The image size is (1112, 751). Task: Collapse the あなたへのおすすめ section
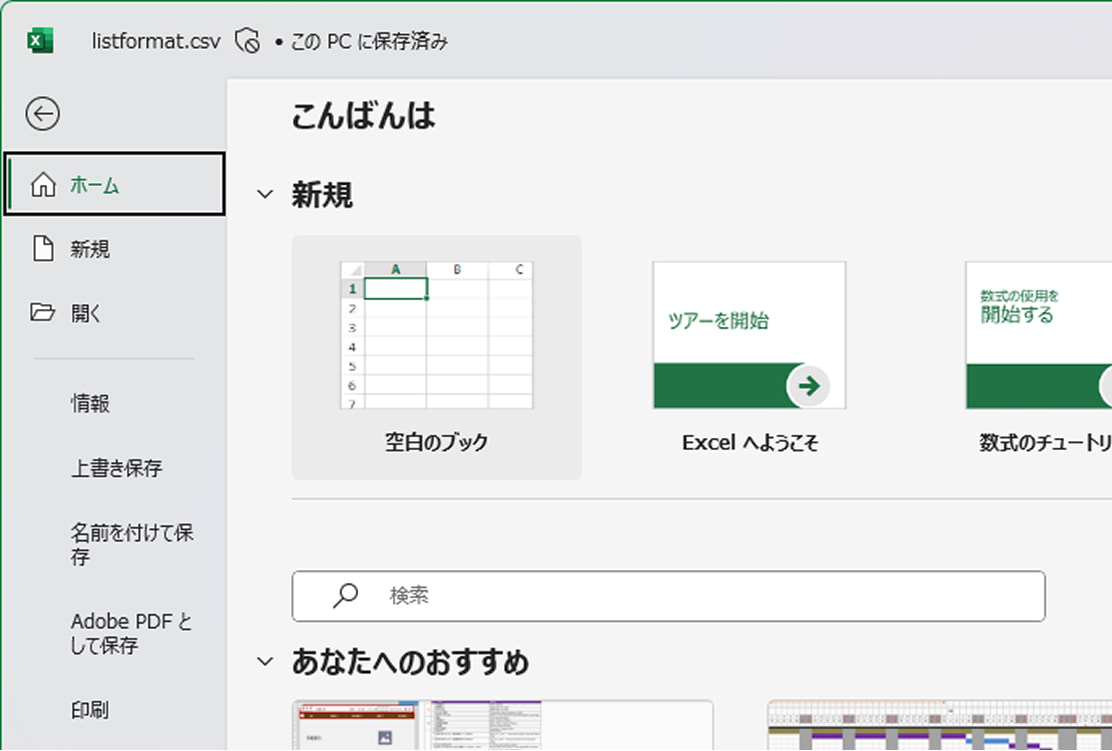coord(264,660)
